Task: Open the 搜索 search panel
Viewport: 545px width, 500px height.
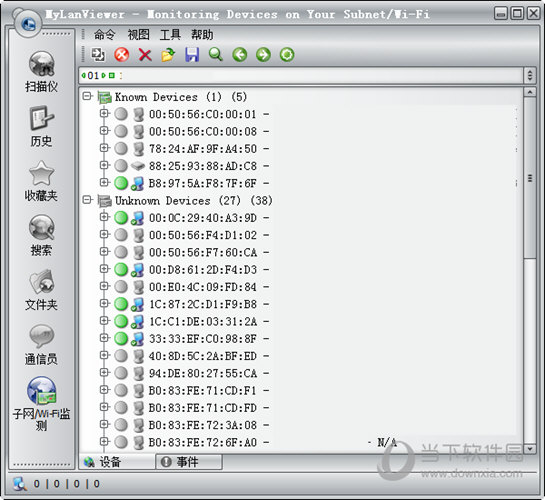Action: click(x=41, y=236)
